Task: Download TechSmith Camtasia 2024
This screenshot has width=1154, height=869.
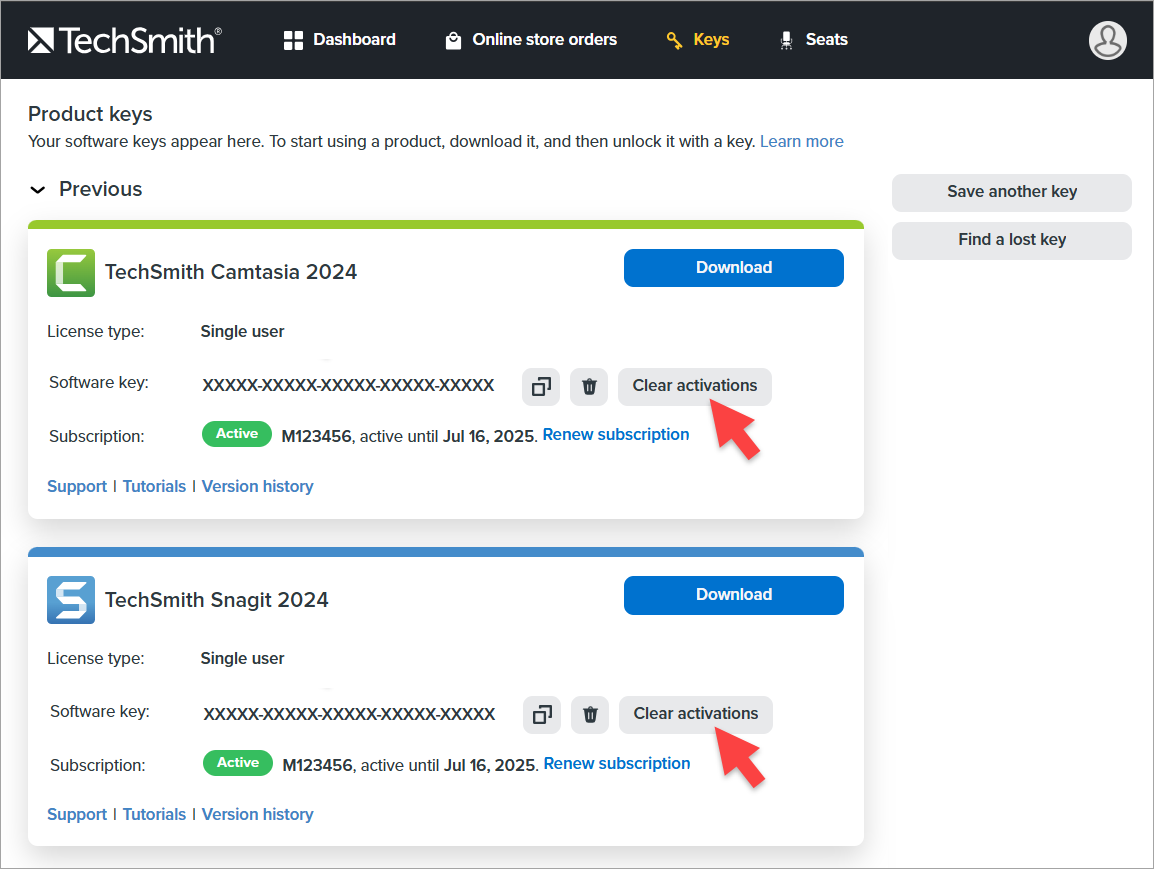Action: pyautogui.click(x=733, y=268)
